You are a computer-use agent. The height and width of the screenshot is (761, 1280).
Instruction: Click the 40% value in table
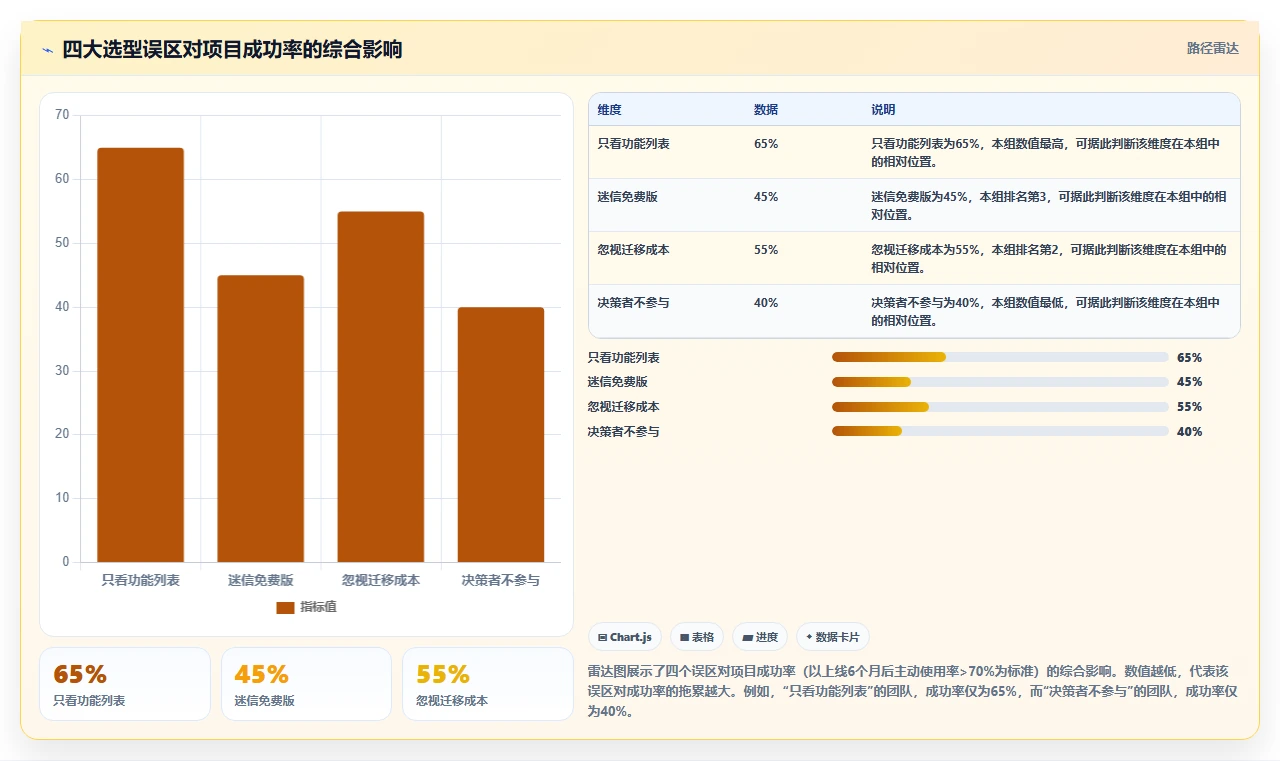766,303
